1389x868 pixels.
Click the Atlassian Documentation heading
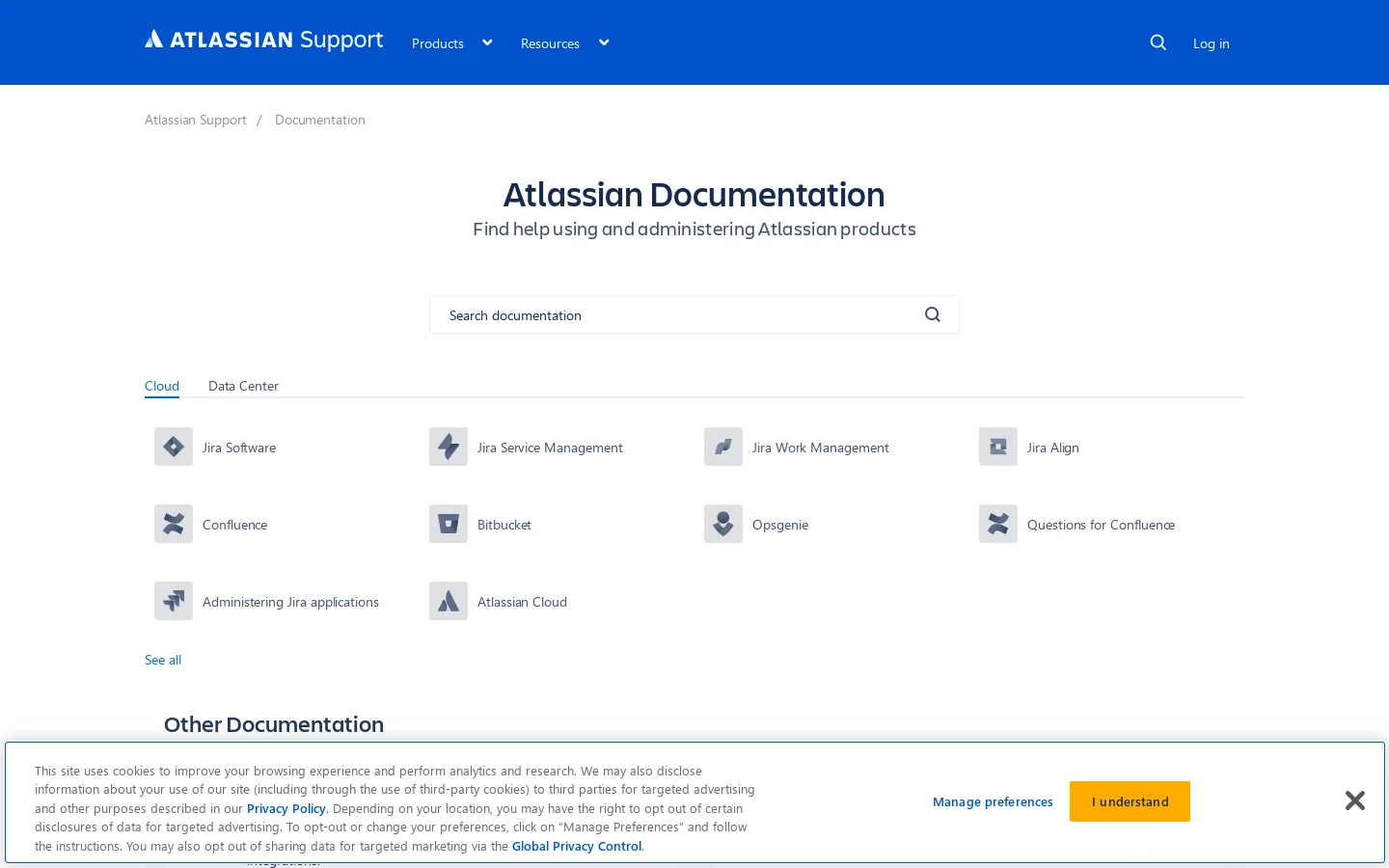(694, 195)
